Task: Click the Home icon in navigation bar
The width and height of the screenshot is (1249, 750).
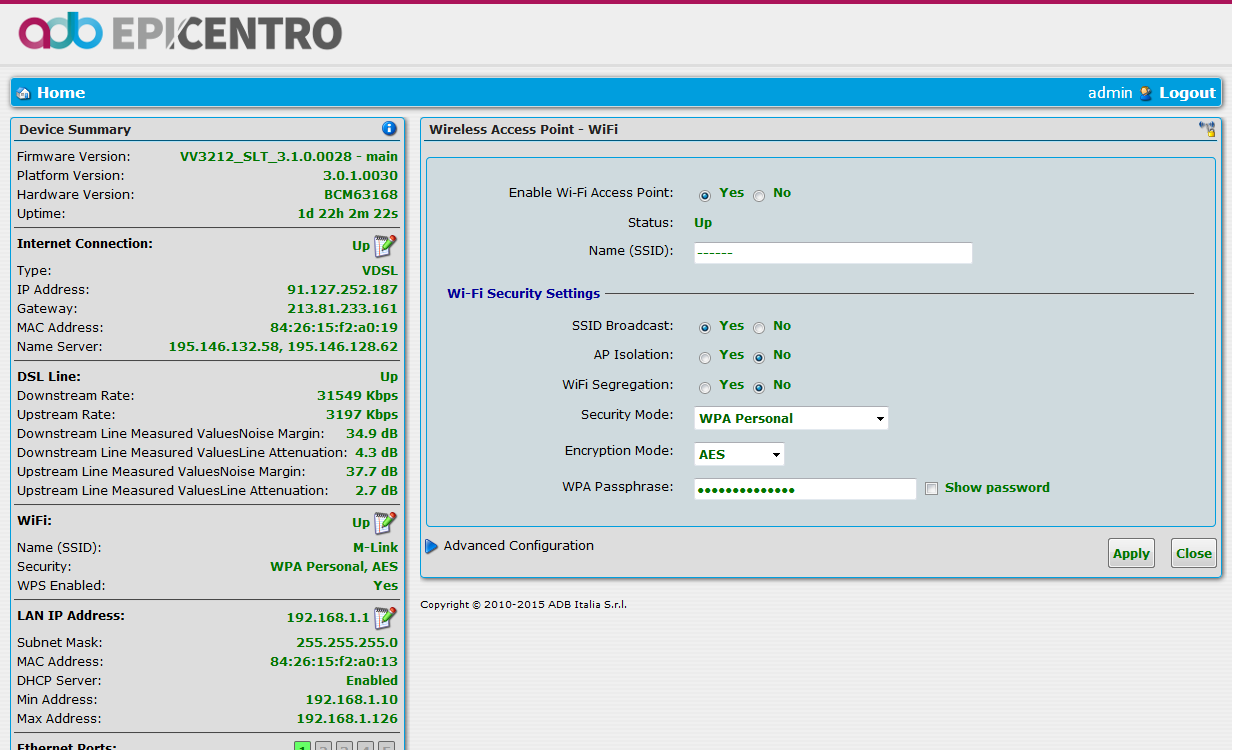Action: tap(24, 93)
